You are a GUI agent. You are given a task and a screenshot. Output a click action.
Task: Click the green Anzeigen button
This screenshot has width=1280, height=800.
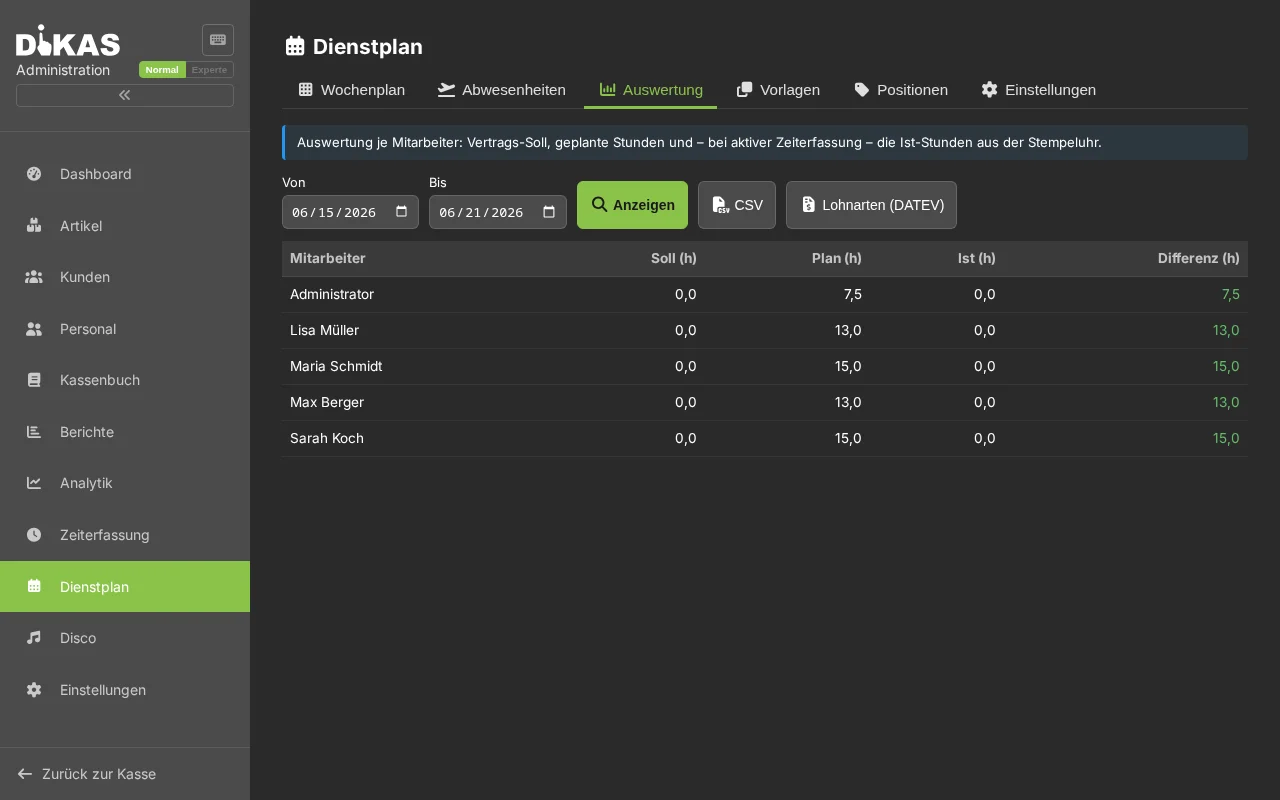tap(632, 205)
